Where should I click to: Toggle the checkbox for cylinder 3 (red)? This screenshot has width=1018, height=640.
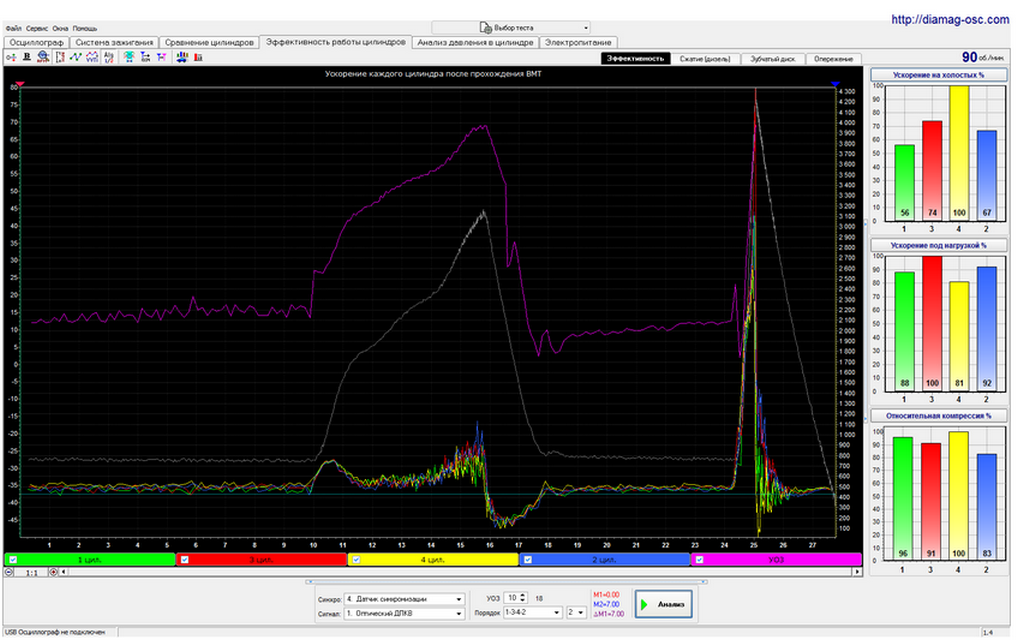click(x=184, y=560)
